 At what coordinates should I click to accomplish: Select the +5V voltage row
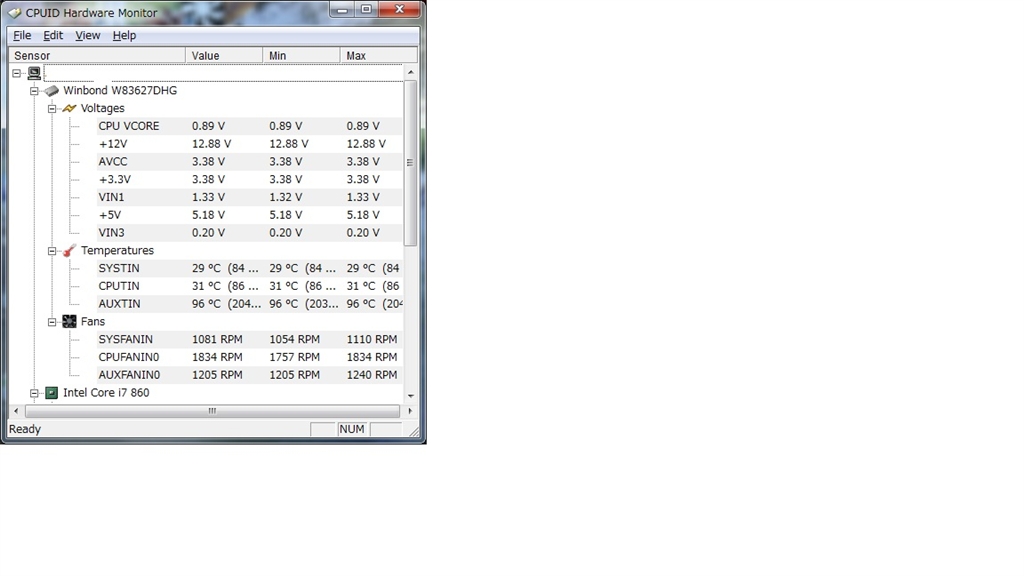point(249,215)
